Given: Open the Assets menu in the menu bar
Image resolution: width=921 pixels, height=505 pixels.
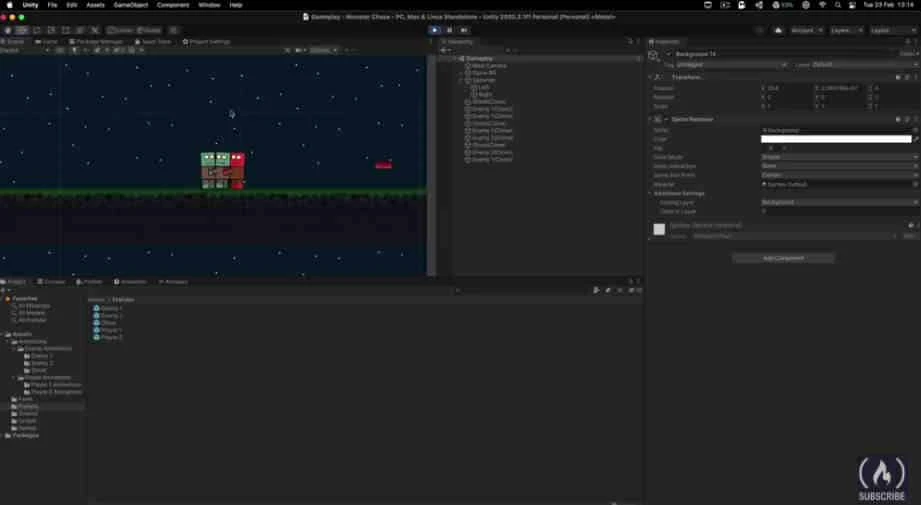Looking at the screenshot, I should 95,5.
